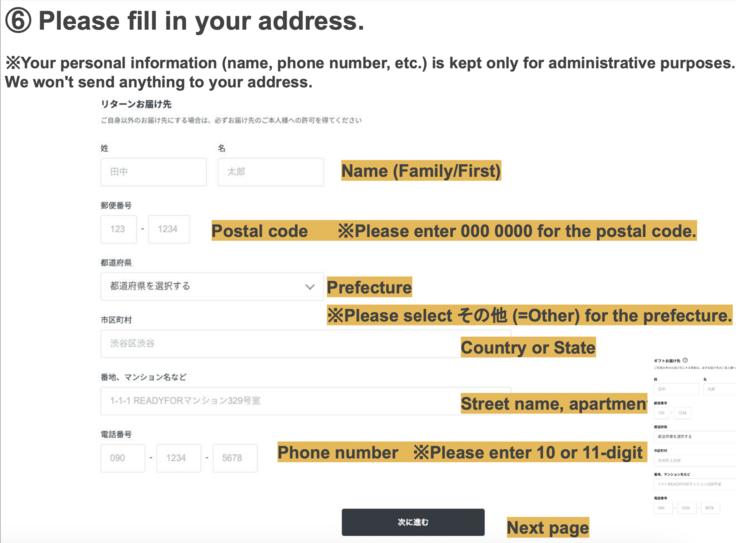Click the first name field showing 太郎
Viewport: 736px width, 543px height.
coord(270,172)
